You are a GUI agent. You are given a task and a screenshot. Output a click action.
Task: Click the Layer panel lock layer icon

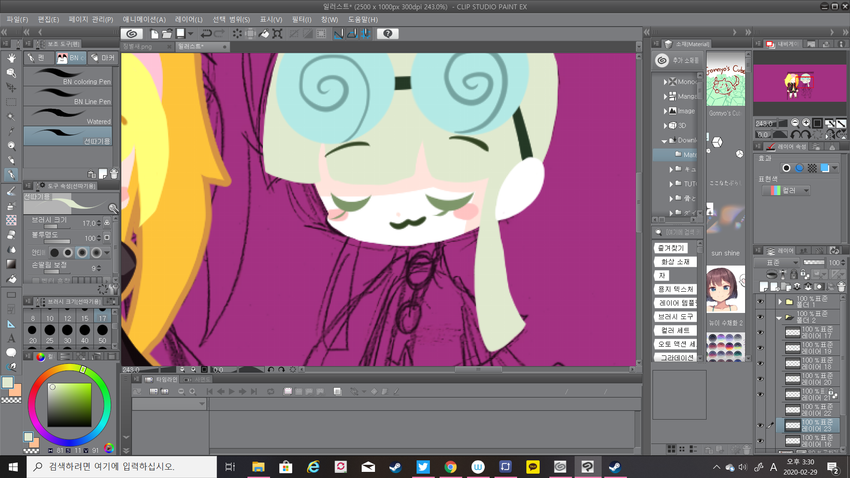pyautogui.click(x=794, y=275)
